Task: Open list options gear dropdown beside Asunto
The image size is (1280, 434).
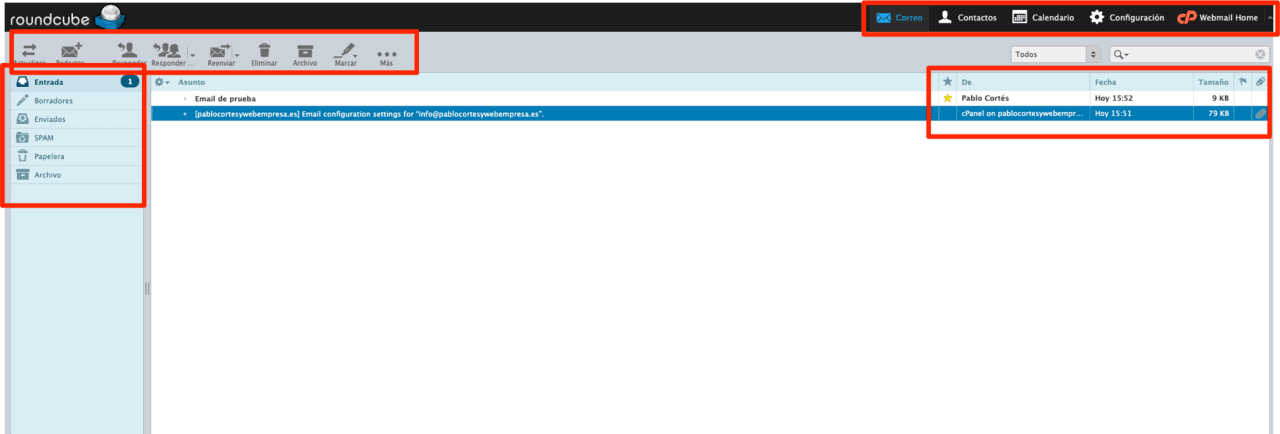Action: click(x=162, y=82)
